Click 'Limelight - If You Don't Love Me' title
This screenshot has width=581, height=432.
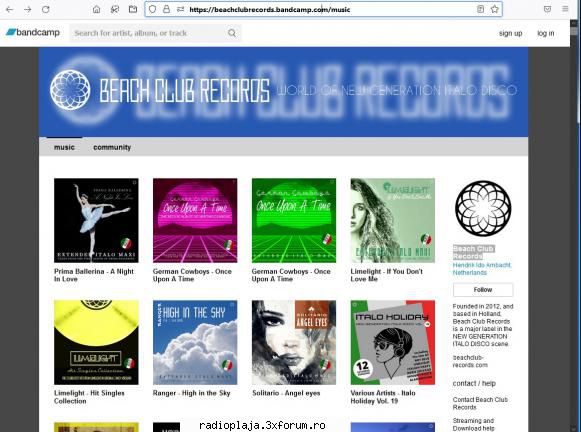(x=386, y=275)
